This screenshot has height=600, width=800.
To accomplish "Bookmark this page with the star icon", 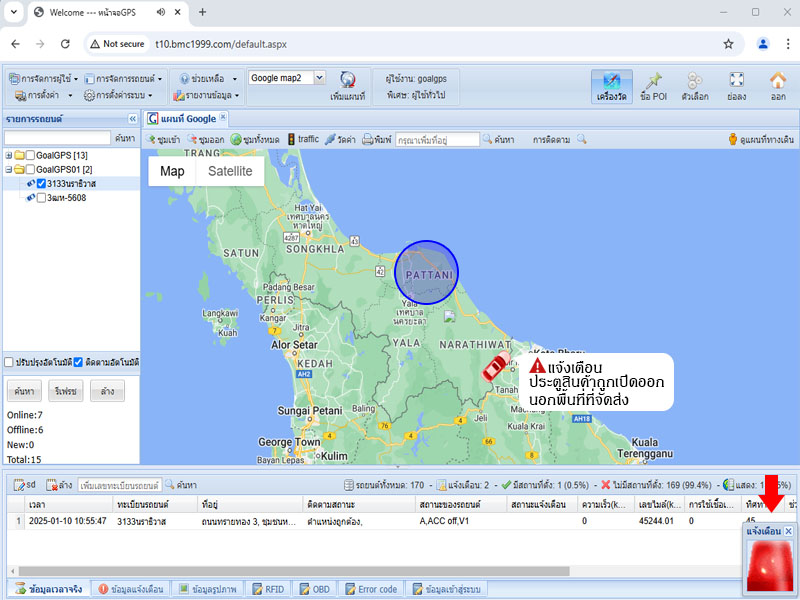I will click(x=729, y=44).
